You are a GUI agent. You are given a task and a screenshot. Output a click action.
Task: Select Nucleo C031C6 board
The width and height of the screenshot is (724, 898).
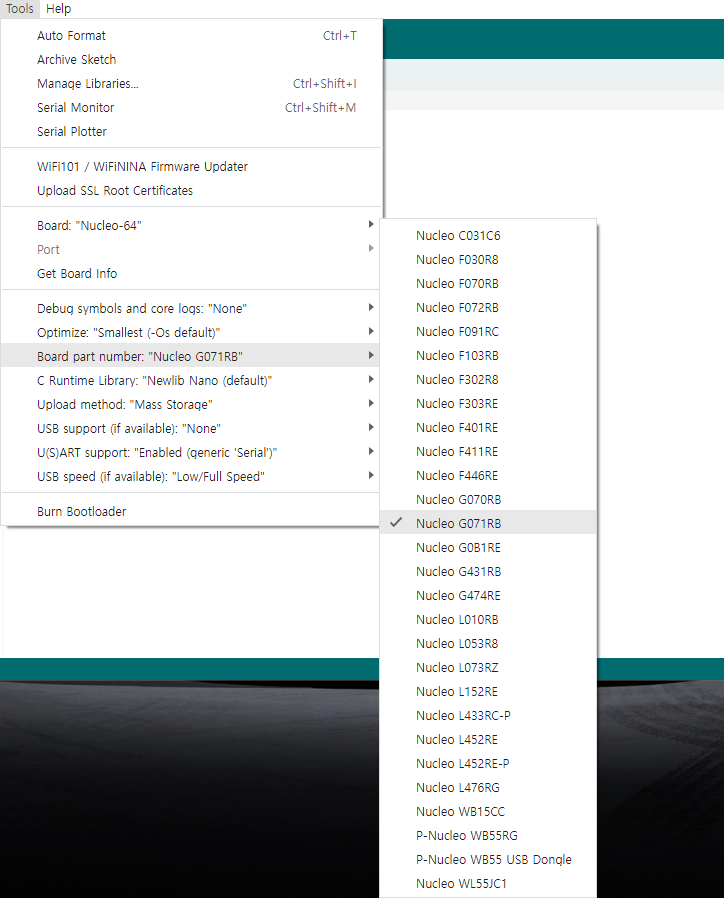coord(488,236)
